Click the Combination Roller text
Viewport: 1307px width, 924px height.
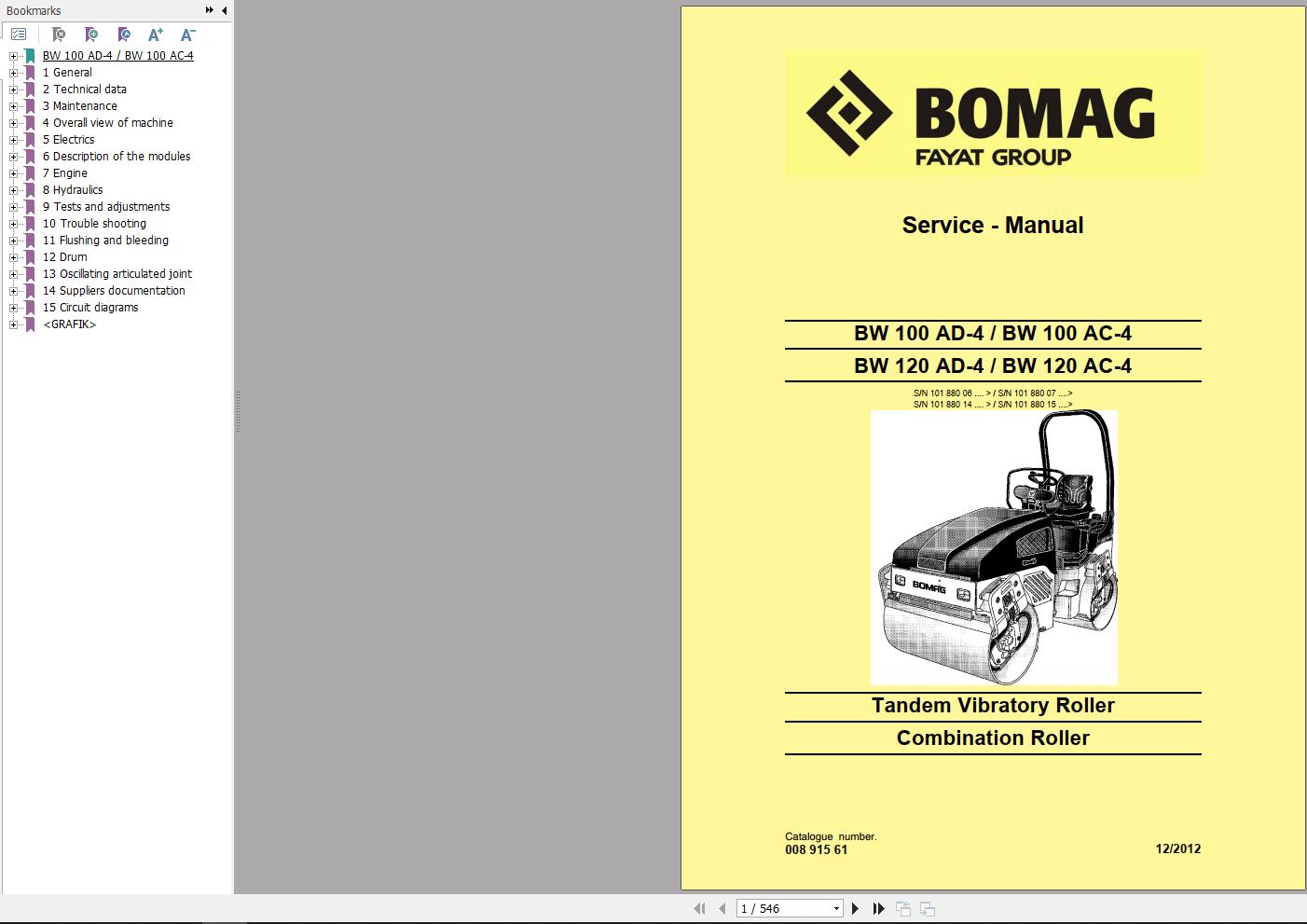pos(993,738)
